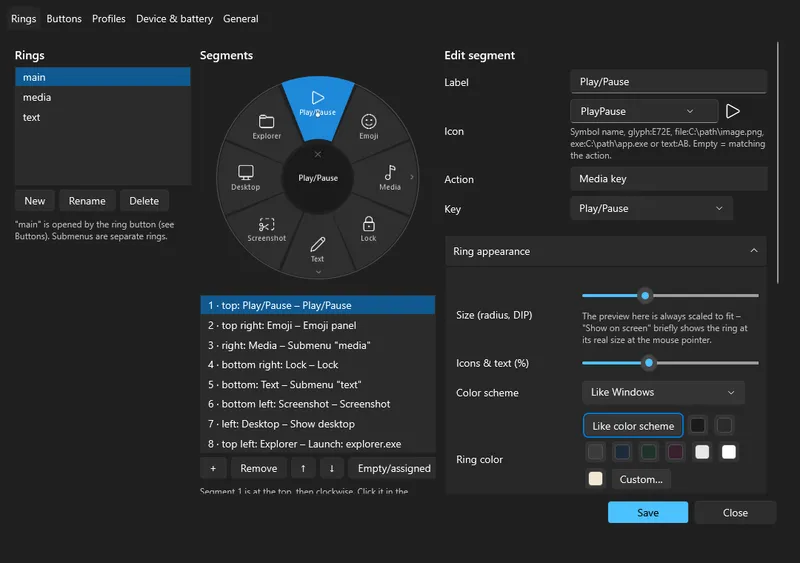This screenshot has width=800, height=563.
Task: Move segment up with the up arrow
Action: click(303, 468)
